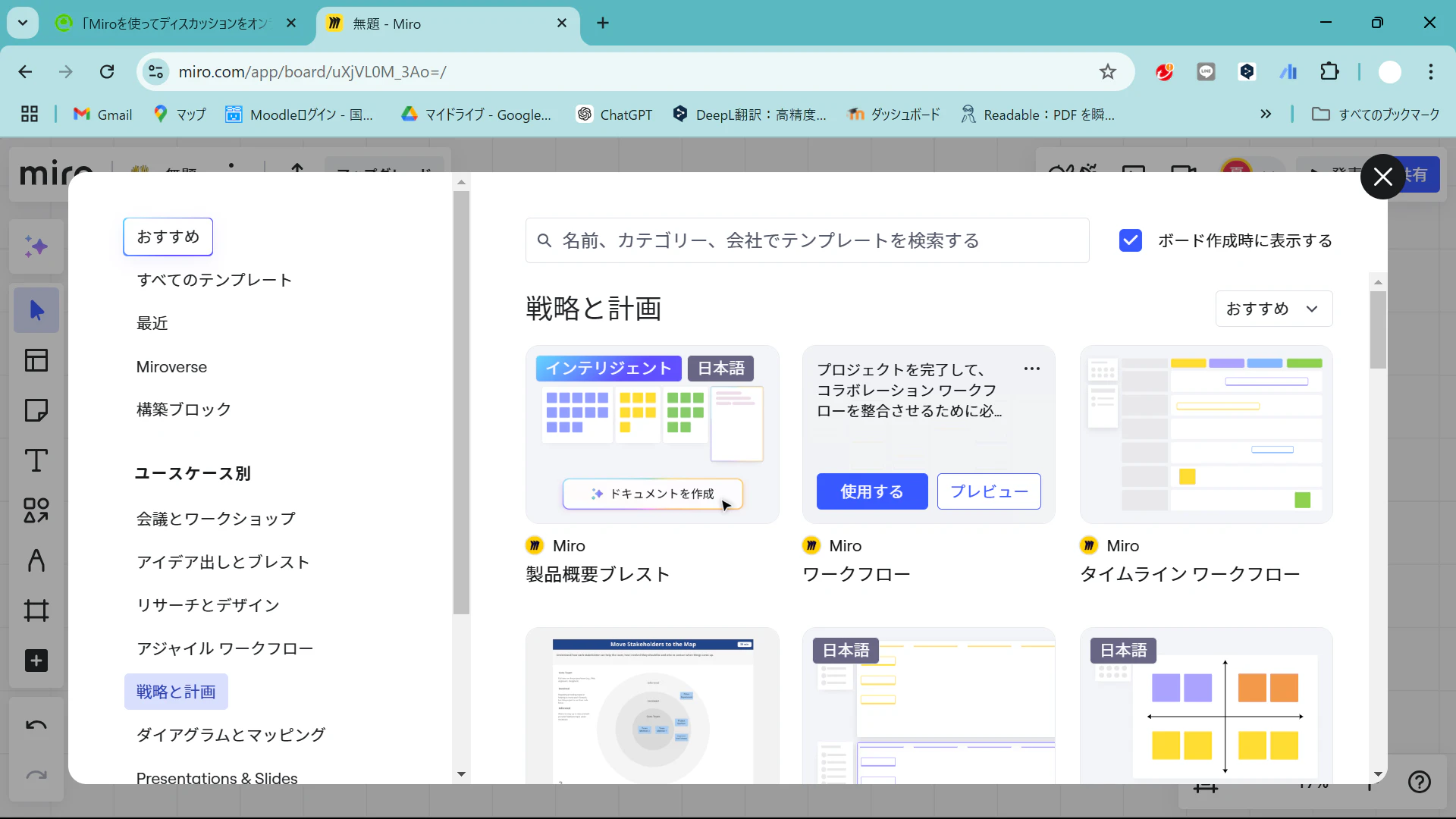Click the redo arrow

(36, 775)
